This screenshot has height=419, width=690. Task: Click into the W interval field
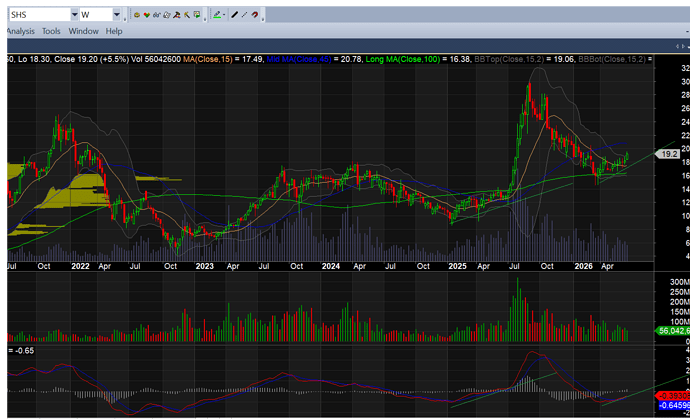point(96,15)
